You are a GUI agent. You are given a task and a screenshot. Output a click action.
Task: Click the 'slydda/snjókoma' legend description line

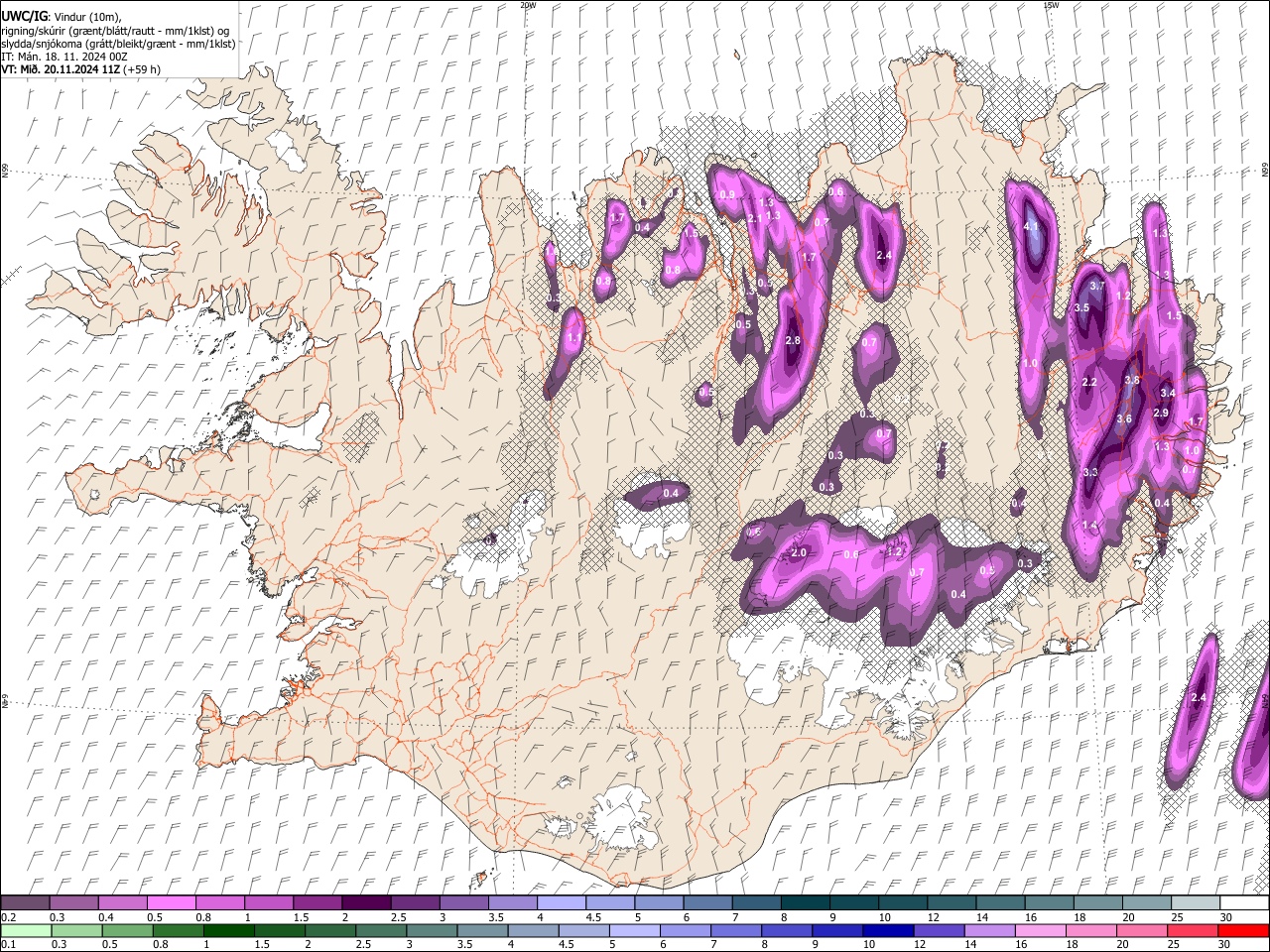(x=118, y=44)
